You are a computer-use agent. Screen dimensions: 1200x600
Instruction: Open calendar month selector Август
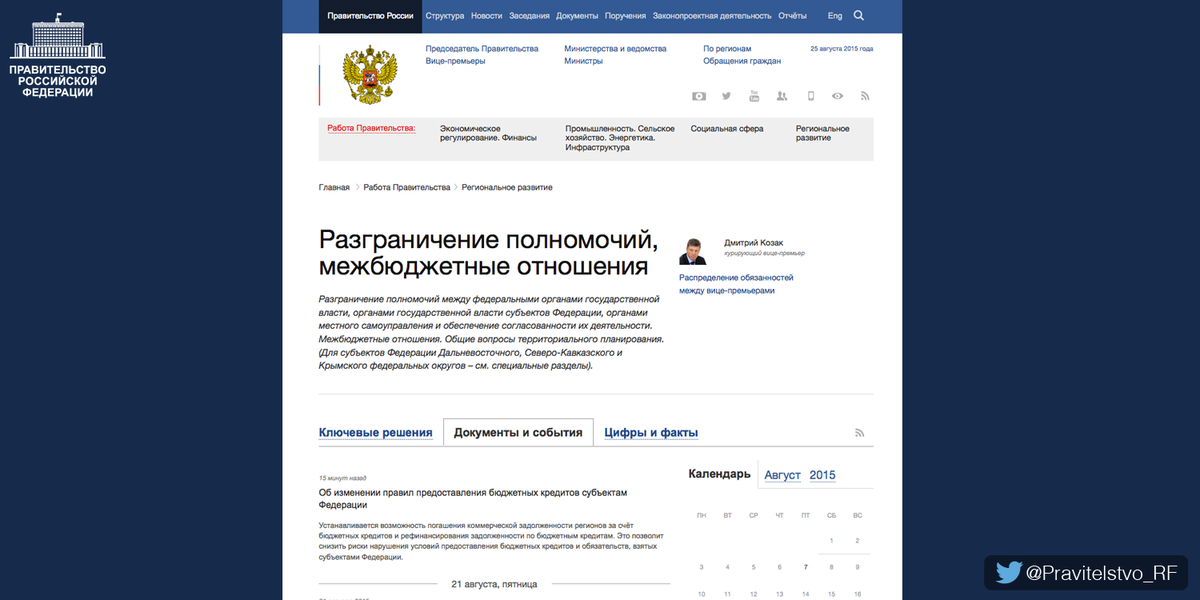click(x=783, y=475)
